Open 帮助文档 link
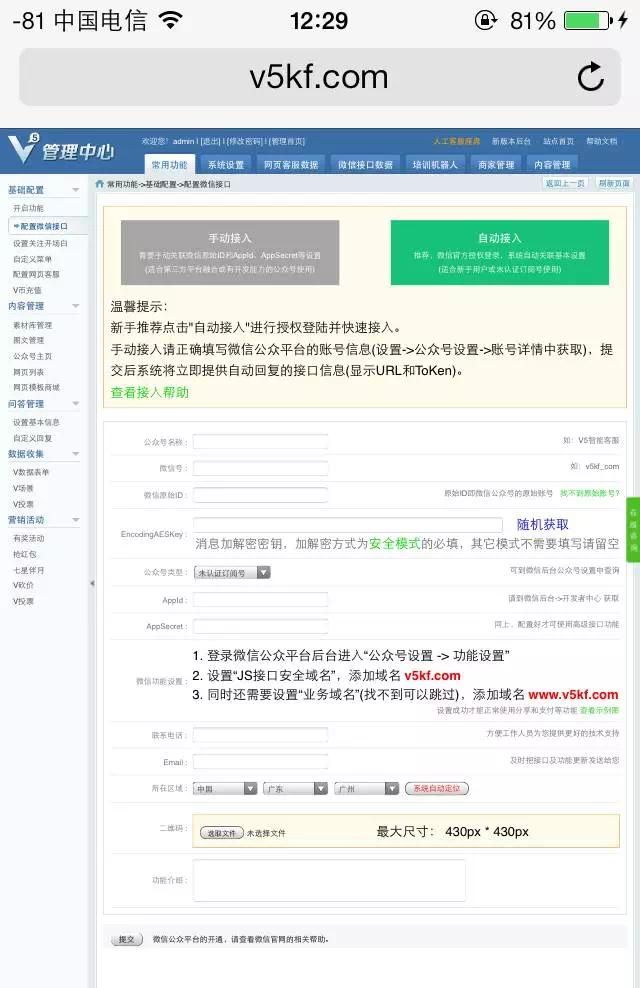Image resolution: width=640 pixels, height=988 pixels. 602,141
